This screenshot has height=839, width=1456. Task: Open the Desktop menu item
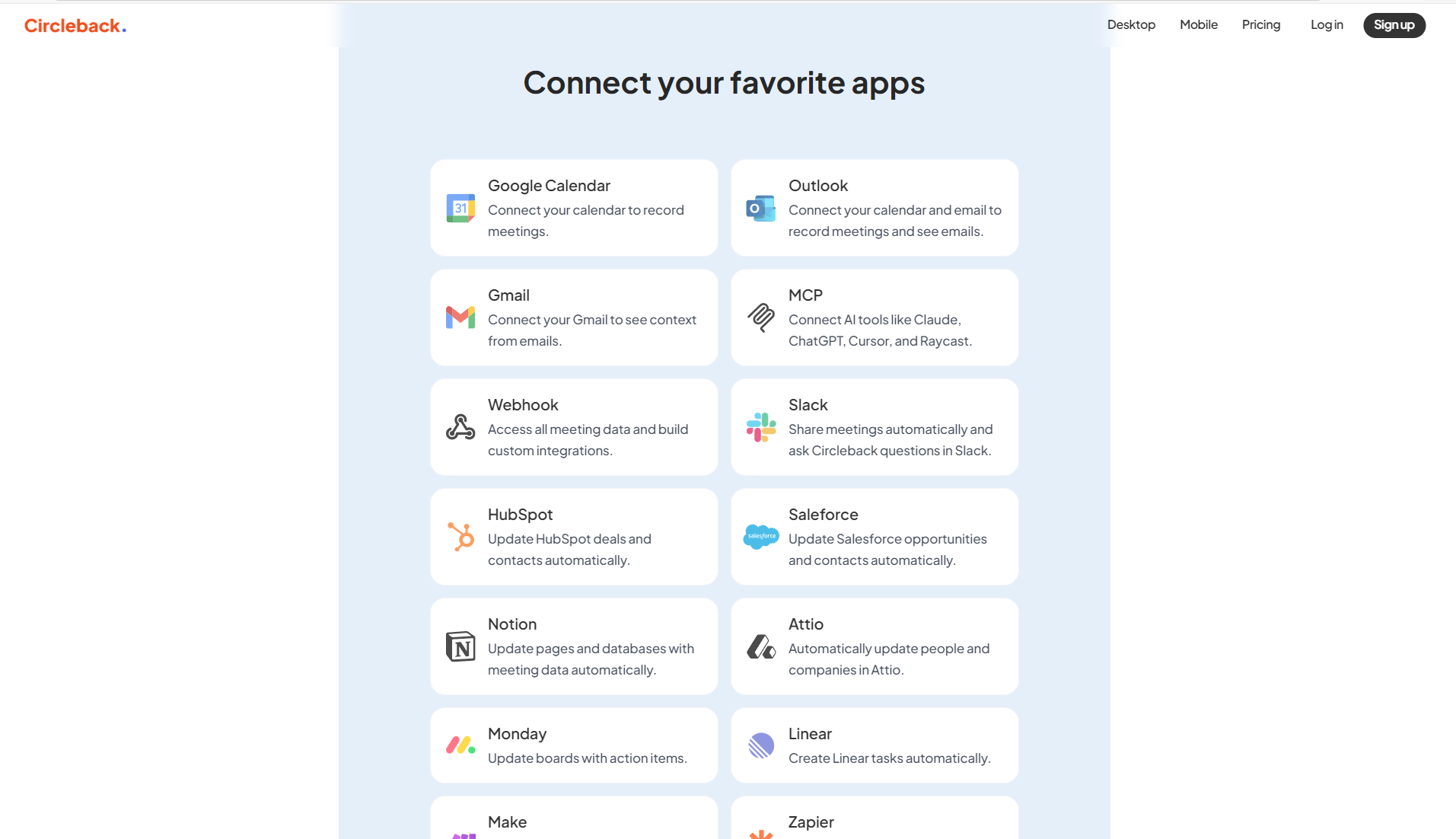coord(1131,25)
